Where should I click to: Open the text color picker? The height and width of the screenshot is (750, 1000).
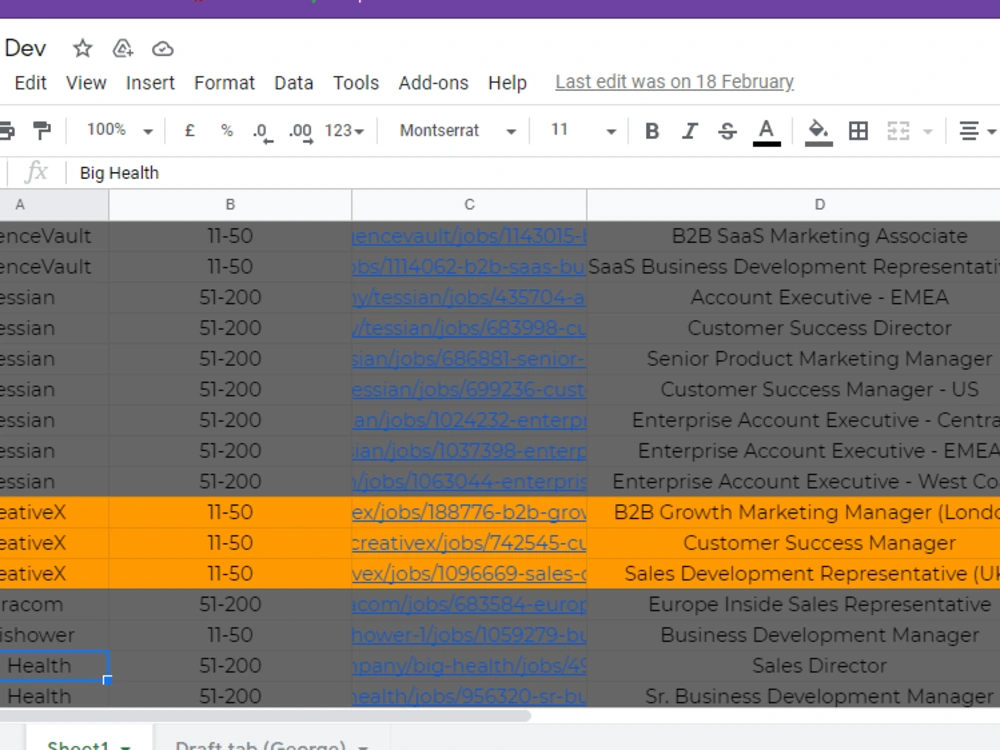pos(767,132)
